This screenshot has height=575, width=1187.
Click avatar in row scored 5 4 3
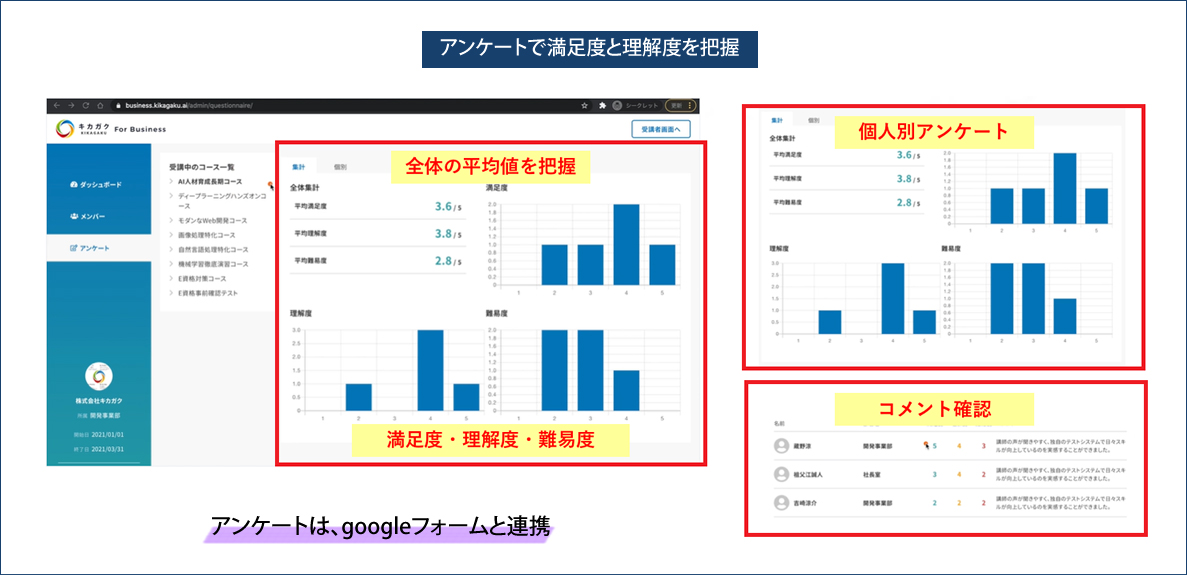[781, 446]
